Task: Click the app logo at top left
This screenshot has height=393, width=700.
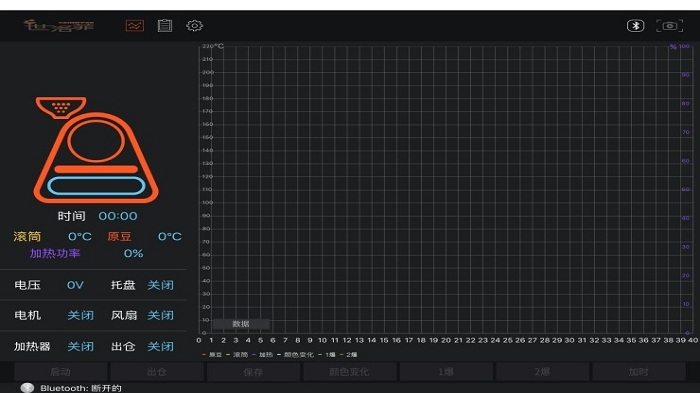Action: (x=58, y=25)
